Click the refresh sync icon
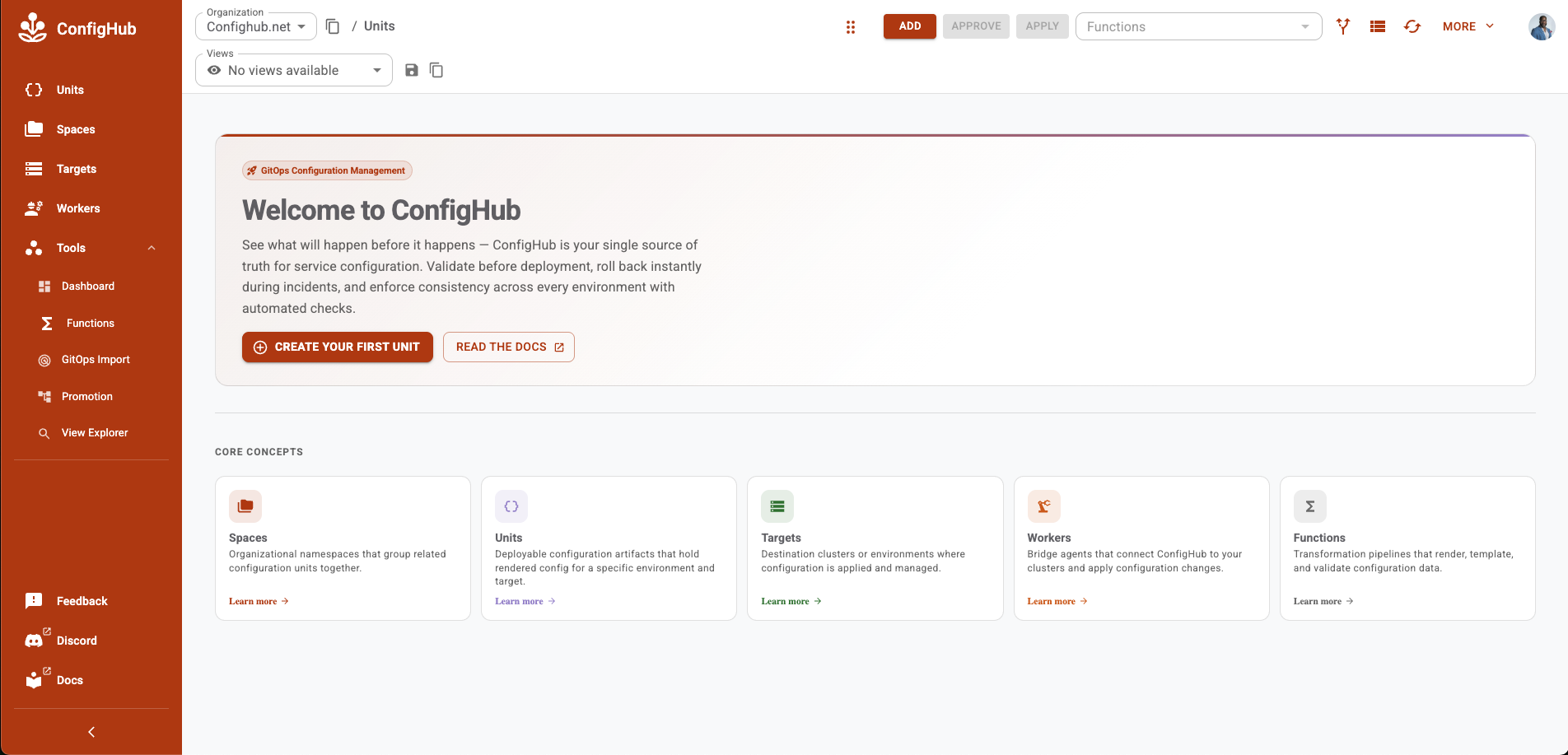Screen dimensions: 1568x755 pos(1412,26)
